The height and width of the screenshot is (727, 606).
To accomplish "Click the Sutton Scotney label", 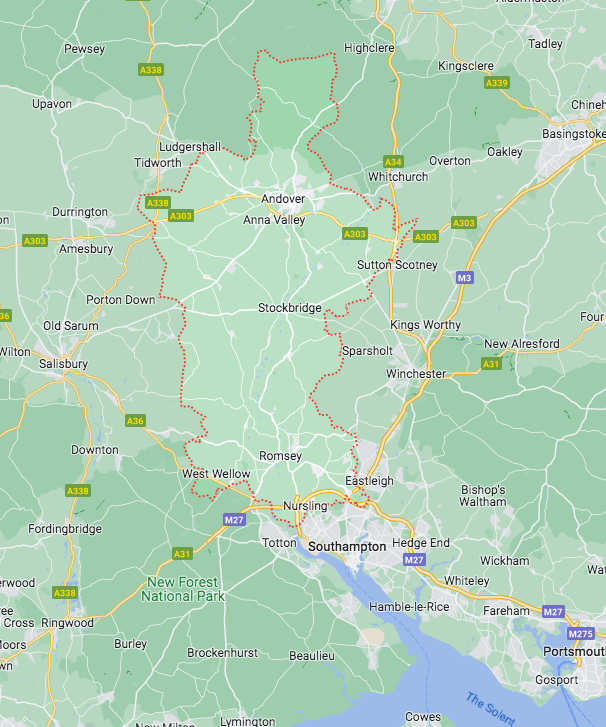I will click(397, 265).
